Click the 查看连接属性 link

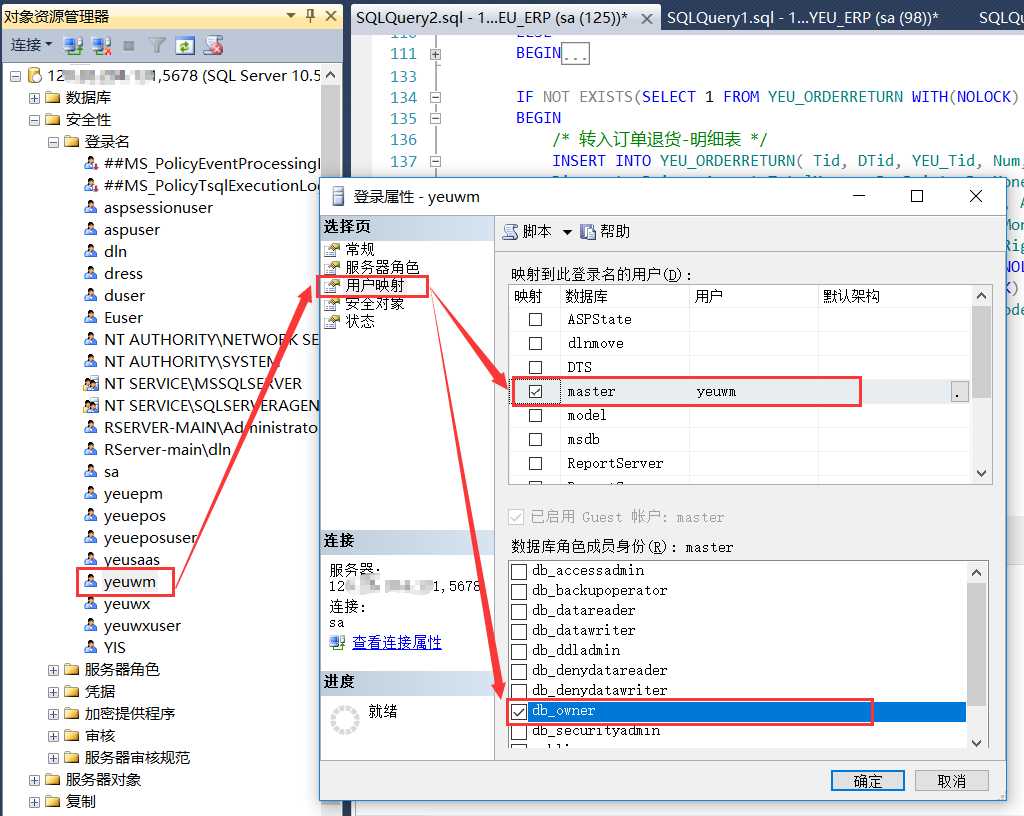coord(397,642)
